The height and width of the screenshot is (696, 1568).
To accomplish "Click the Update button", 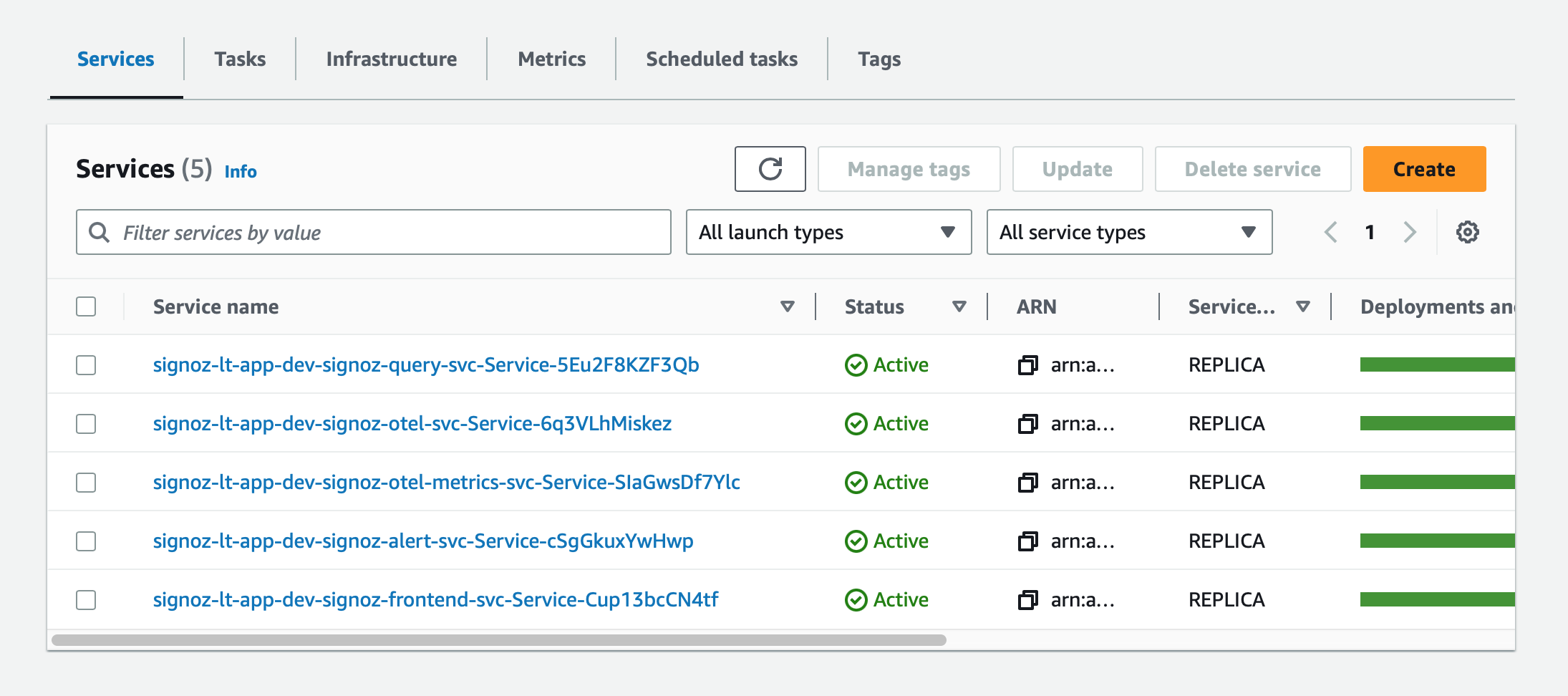I will click(x=1077, y=169).
